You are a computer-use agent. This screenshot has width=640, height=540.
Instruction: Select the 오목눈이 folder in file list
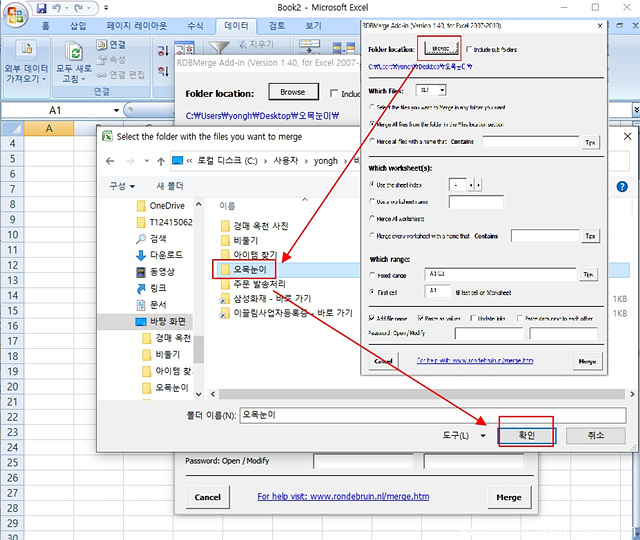pyautogui.click(x=244, y=269)
